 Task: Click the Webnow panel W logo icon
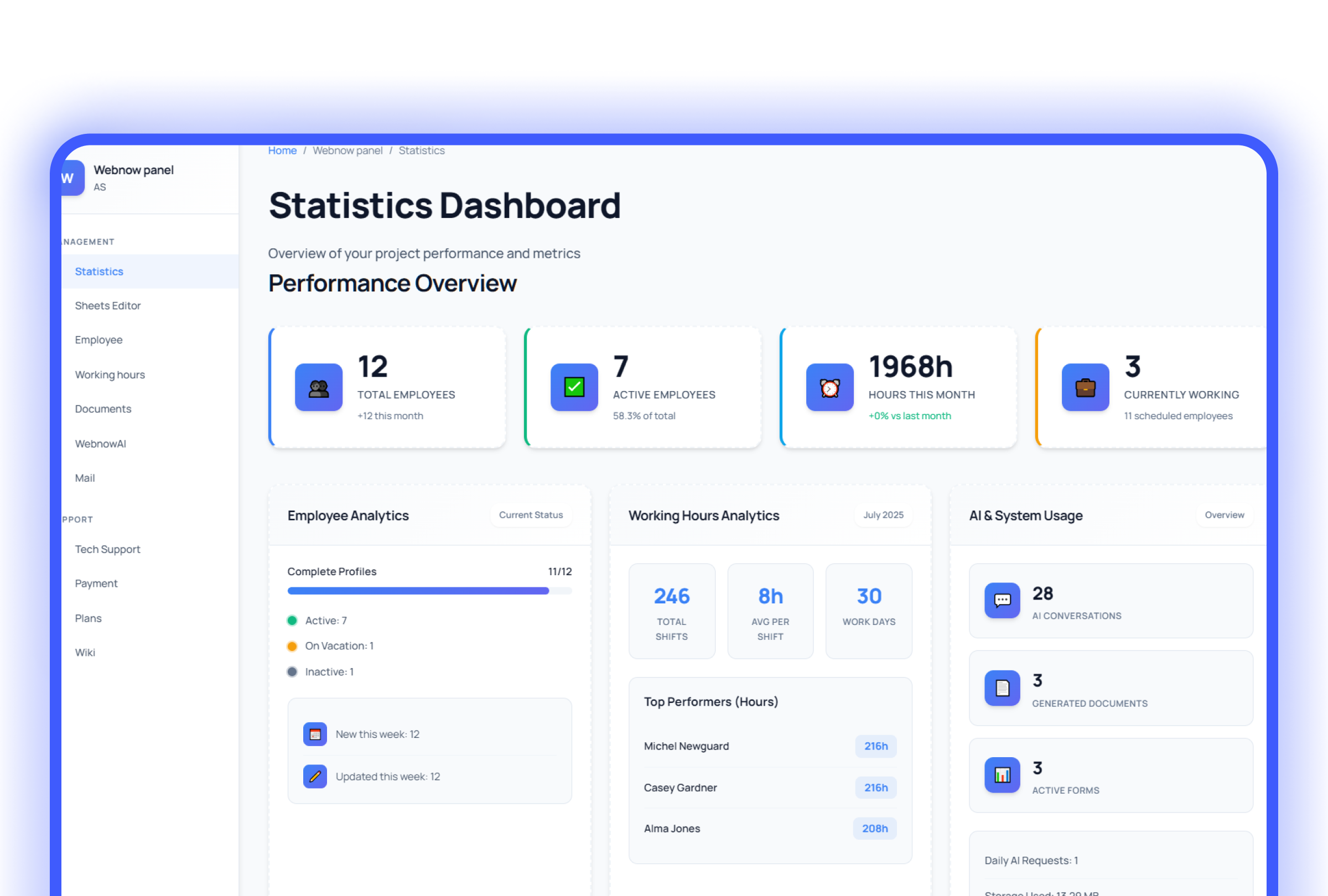(x=72, y=178)
